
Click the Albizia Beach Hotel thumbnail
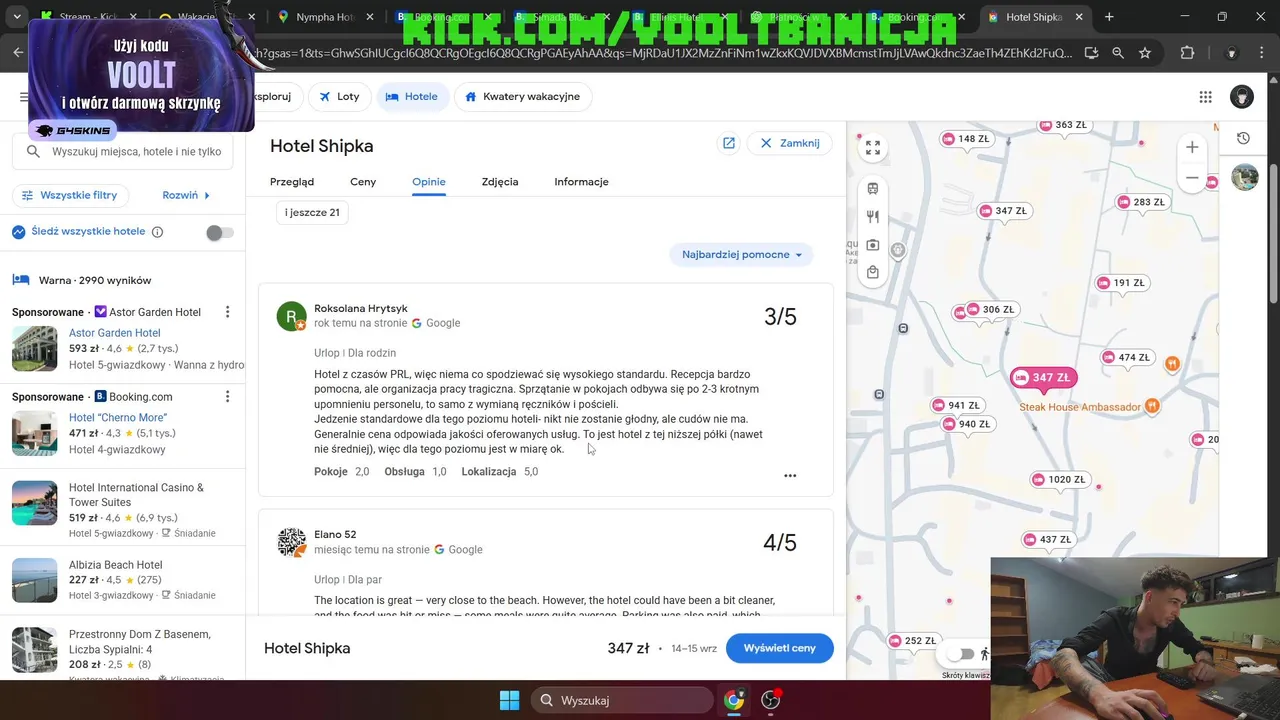[x=35, y=580]
